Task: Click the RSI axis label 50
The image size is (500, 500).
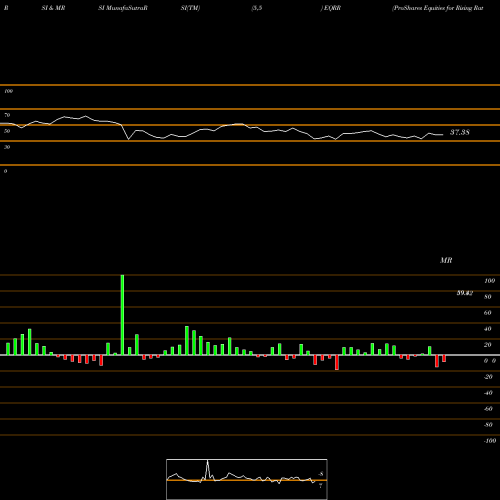Action: (7, 131)
